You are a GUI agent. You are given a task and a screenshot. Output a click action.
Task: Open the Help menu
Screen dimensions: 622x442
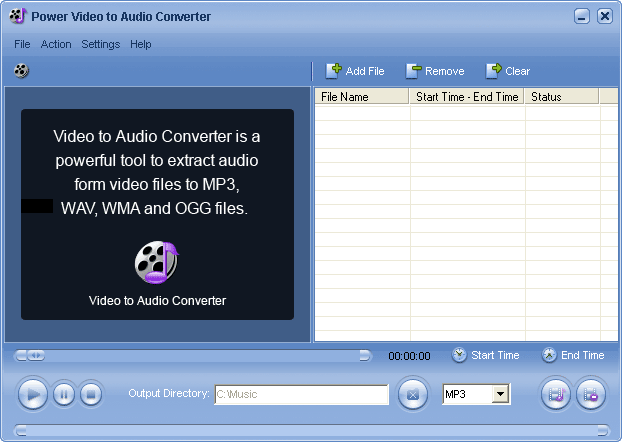point(141,44)
